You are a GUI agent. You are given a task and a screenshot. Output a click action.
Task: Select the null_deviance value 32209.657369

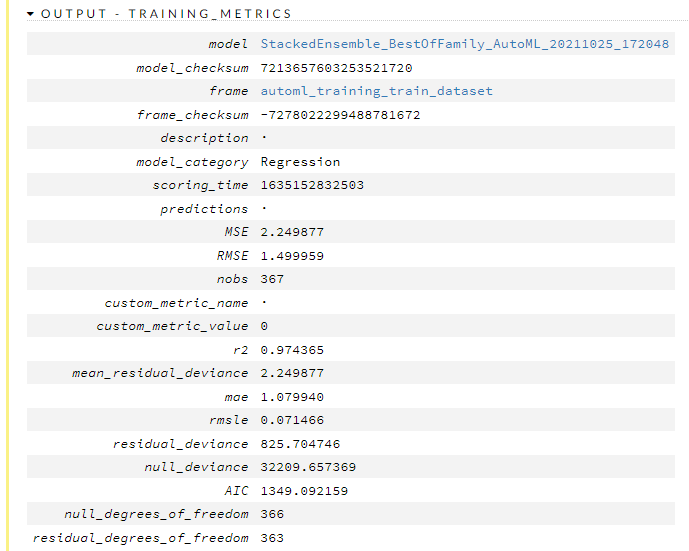click(308, 467)
